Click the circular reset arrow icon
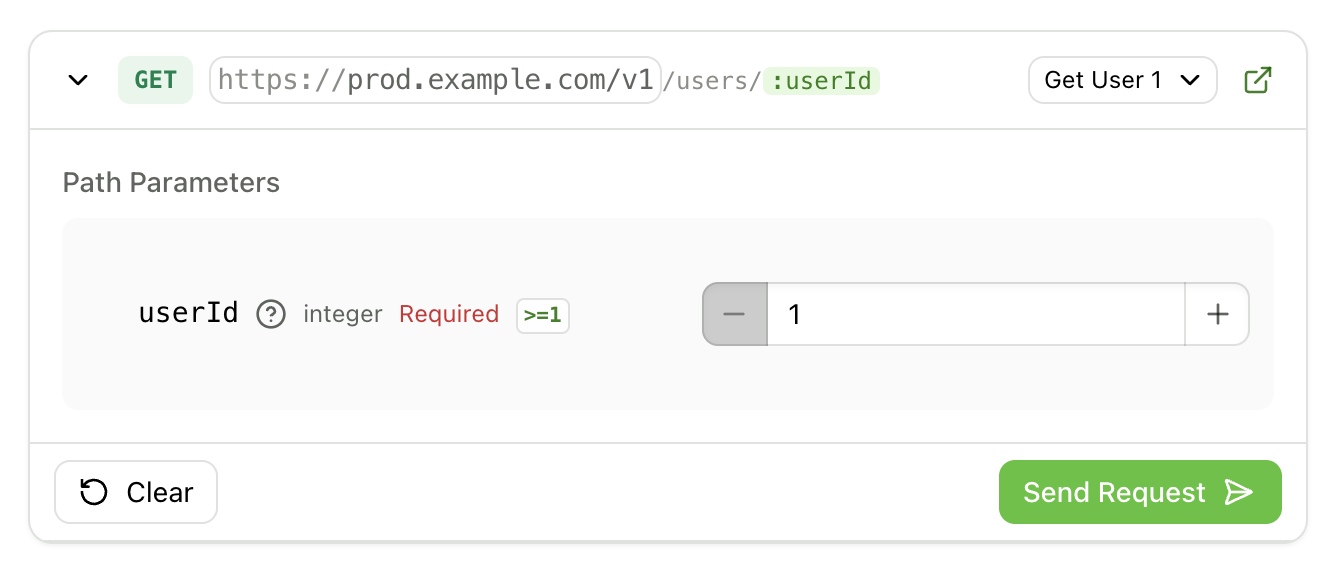Image resolution: width=1336 pixels, height=568 pixels. (x=94, y=493)
